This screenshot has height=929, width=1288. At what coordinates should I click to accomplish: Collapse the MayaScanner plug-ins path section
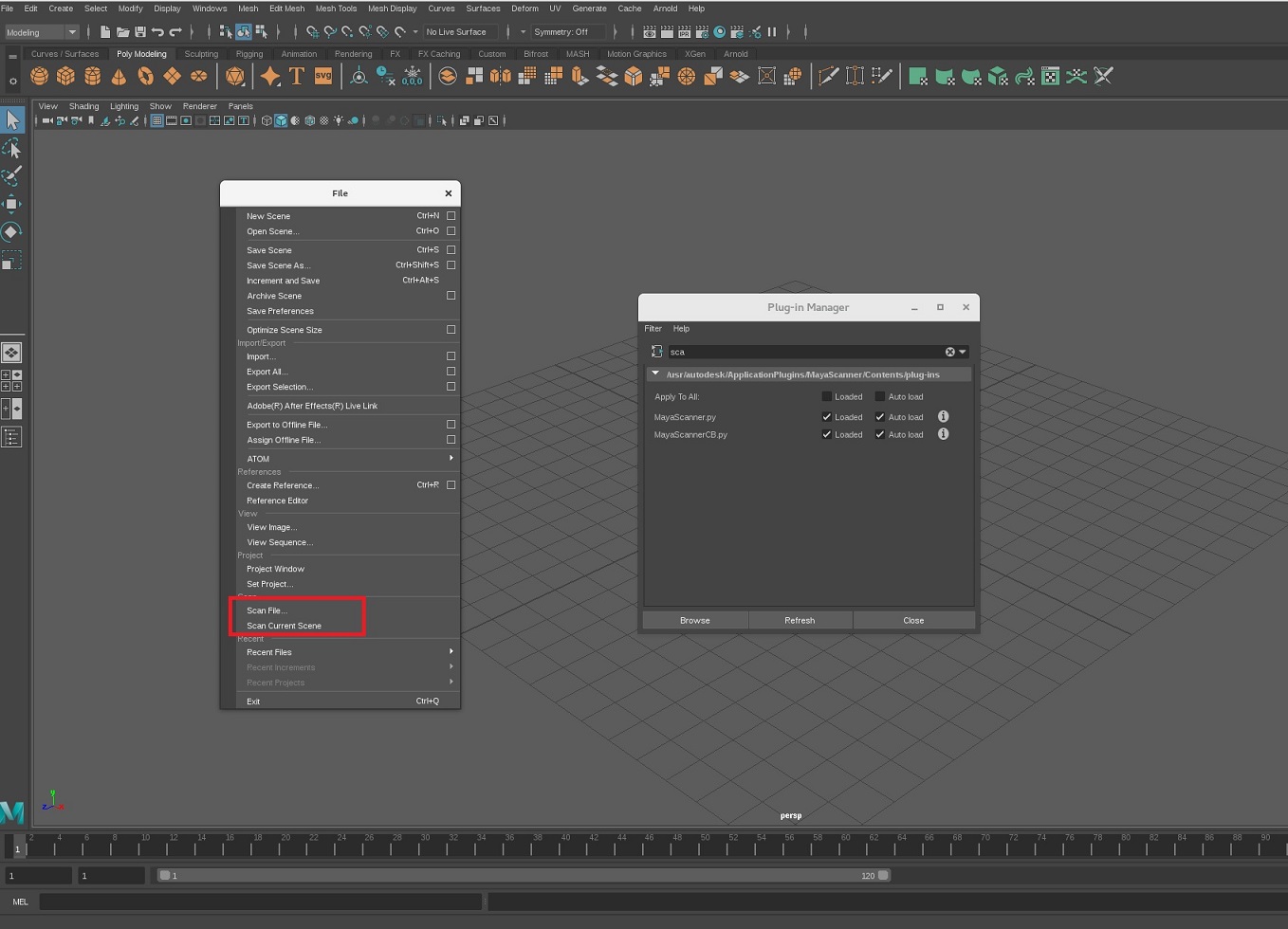pyautogui.click(x=654, y=373)
